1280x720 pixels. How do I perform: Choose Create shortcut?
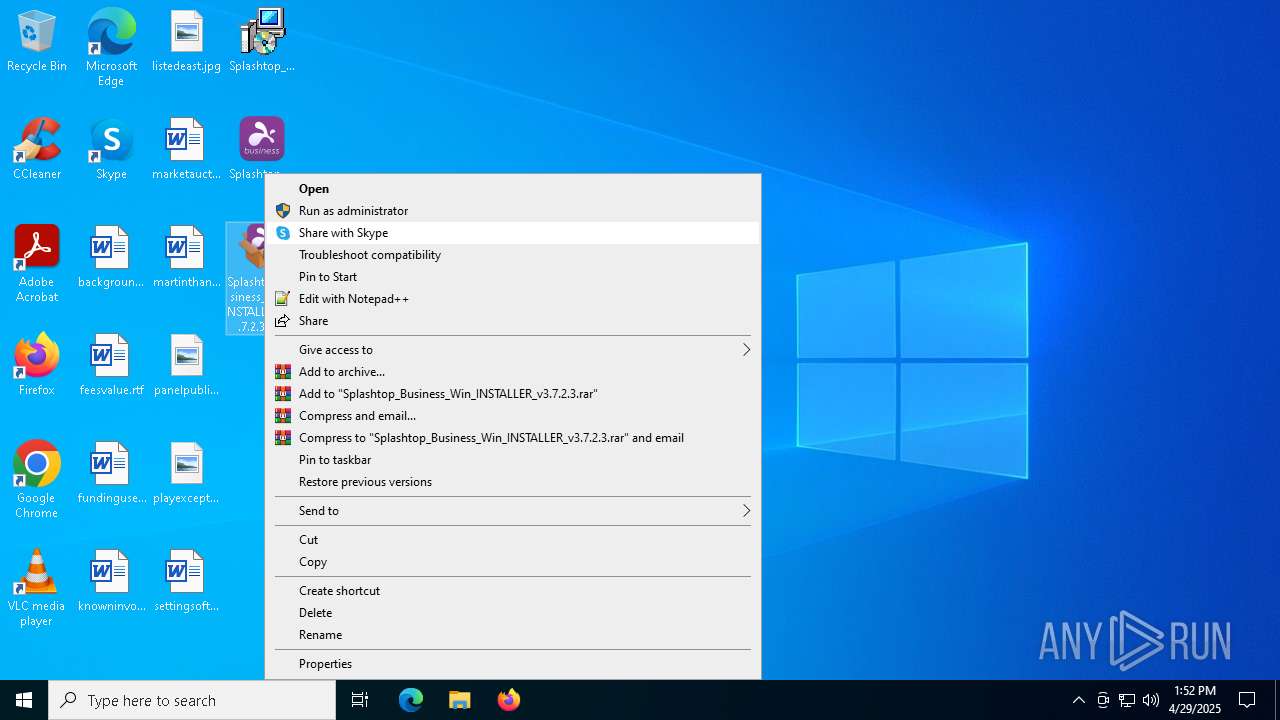(513, 591)
